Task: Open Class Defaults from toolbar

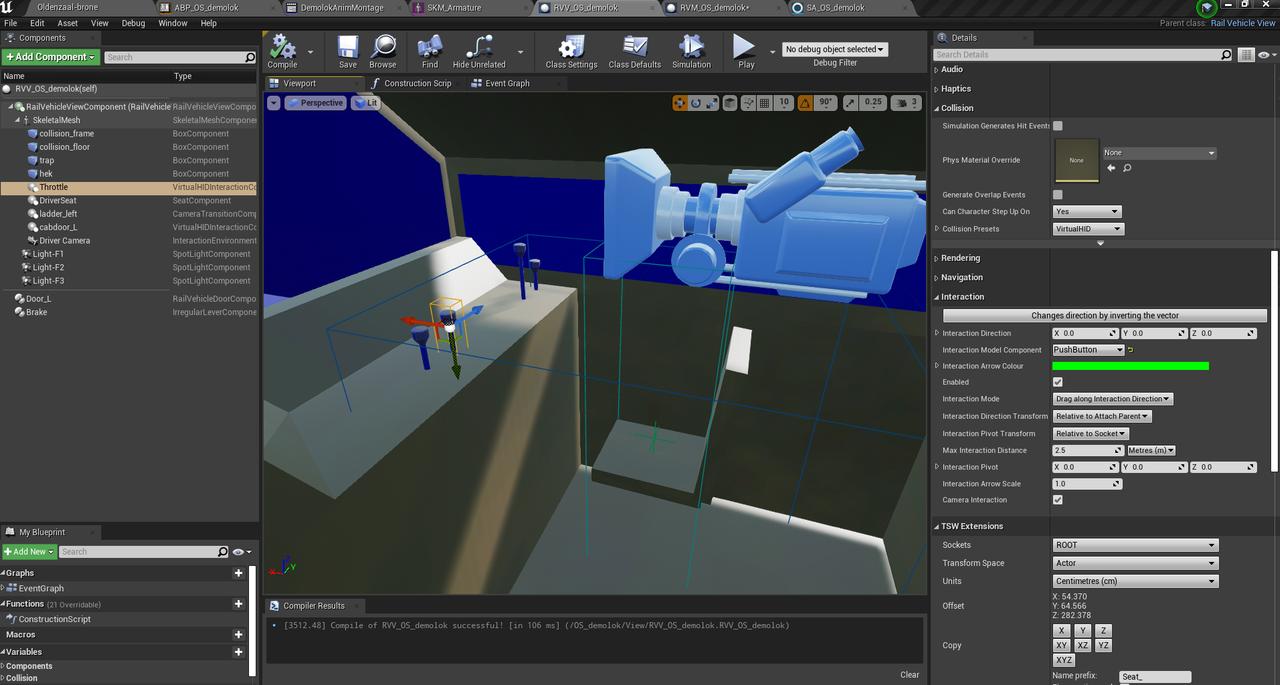Action: coord(635,51)
